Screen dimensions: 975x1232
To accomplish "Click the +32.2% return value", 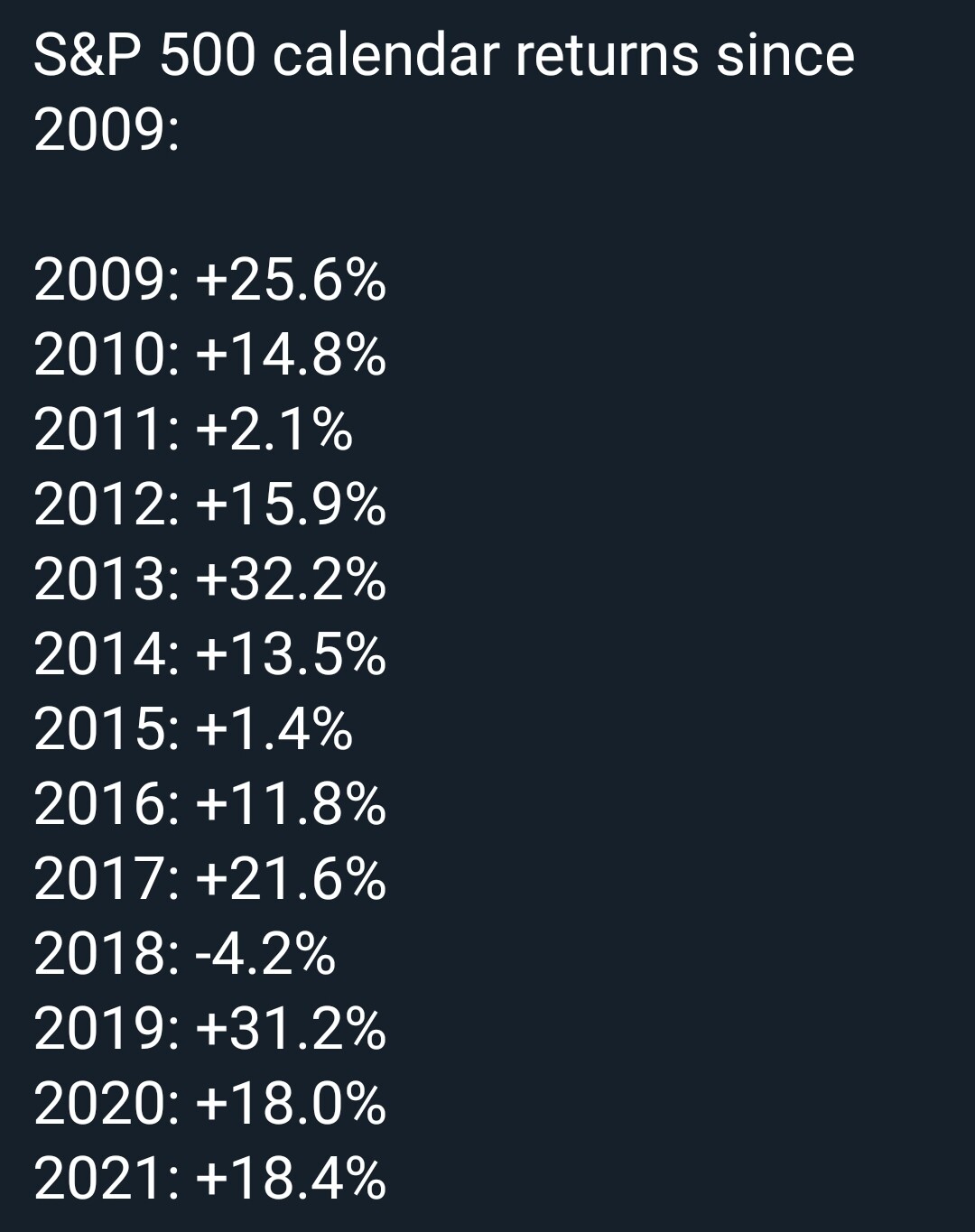I will coord(291,579).
